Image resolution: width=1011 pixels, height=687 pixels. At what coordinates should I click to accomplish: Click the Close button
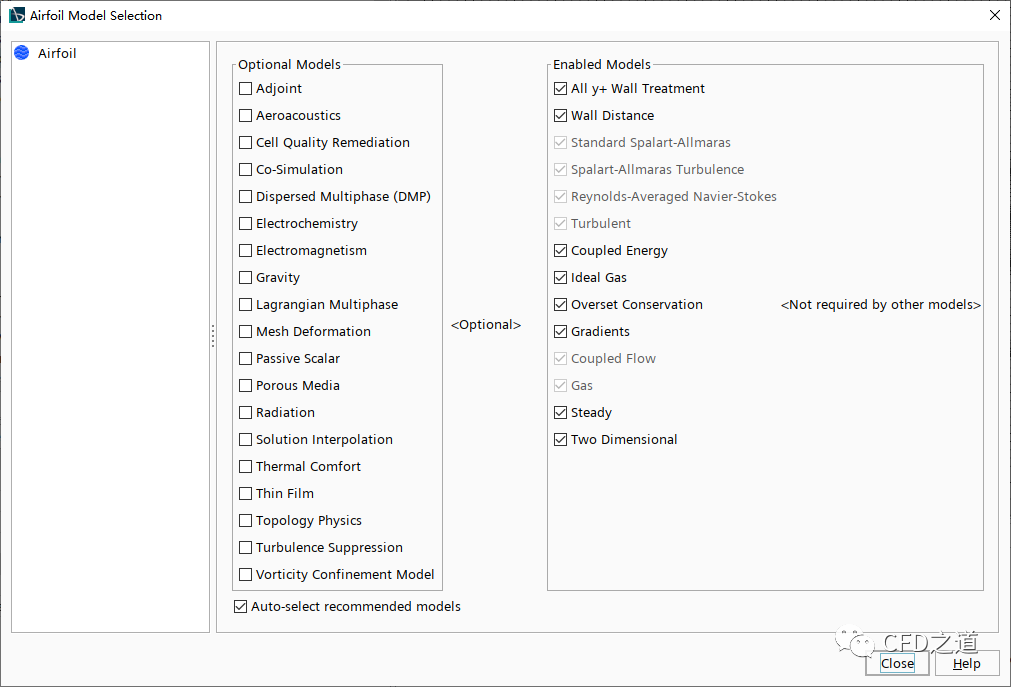point(897,663)
